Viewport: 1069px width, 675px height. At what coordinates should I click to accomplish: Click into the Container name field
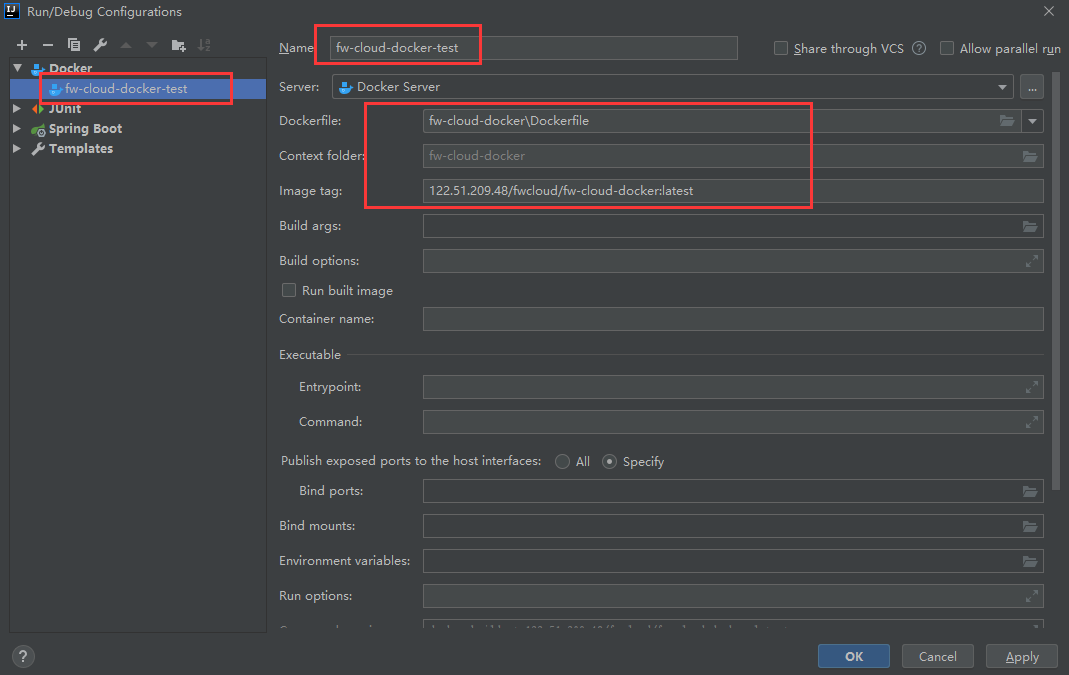[x=732, y=319]
